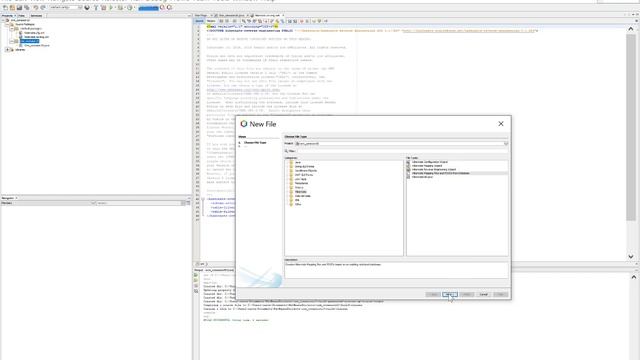Select the Hibernate category
The height and width of the screenshot is (360, 640).
click(301, 191)
